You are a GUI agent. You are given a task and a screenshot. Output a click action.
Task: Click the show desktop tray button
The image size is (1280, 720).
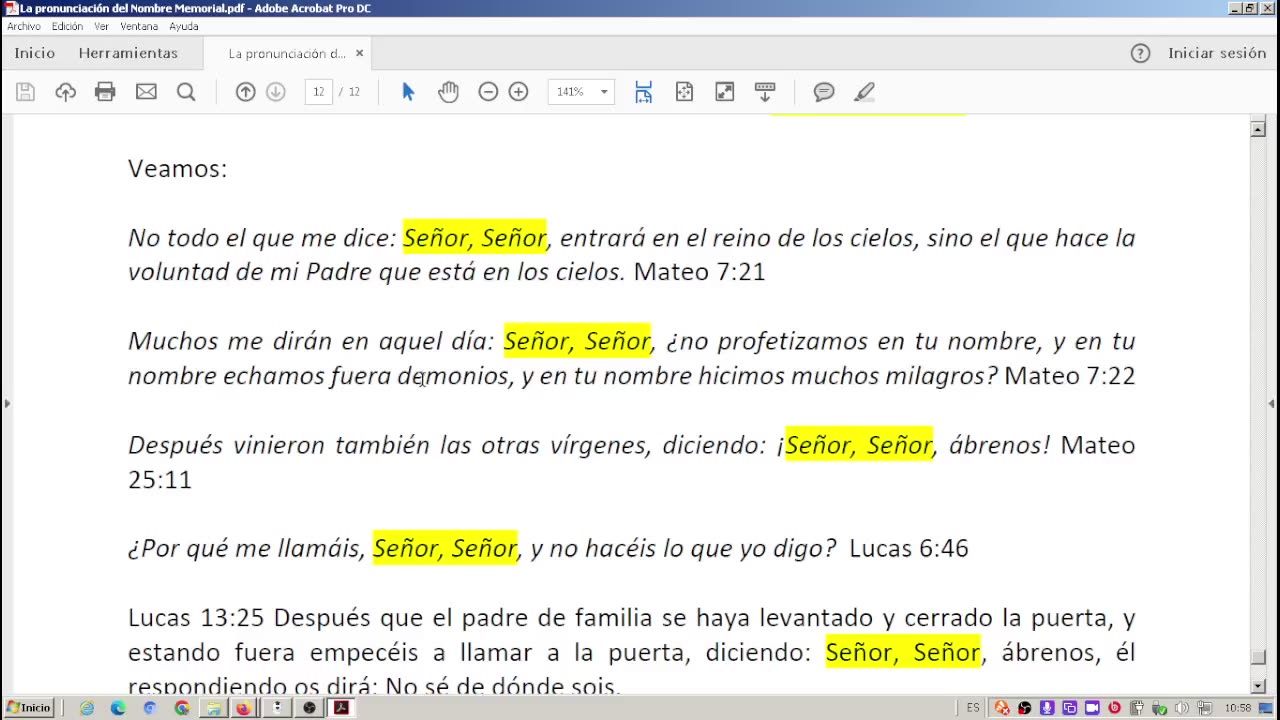tap(1266, 708)
